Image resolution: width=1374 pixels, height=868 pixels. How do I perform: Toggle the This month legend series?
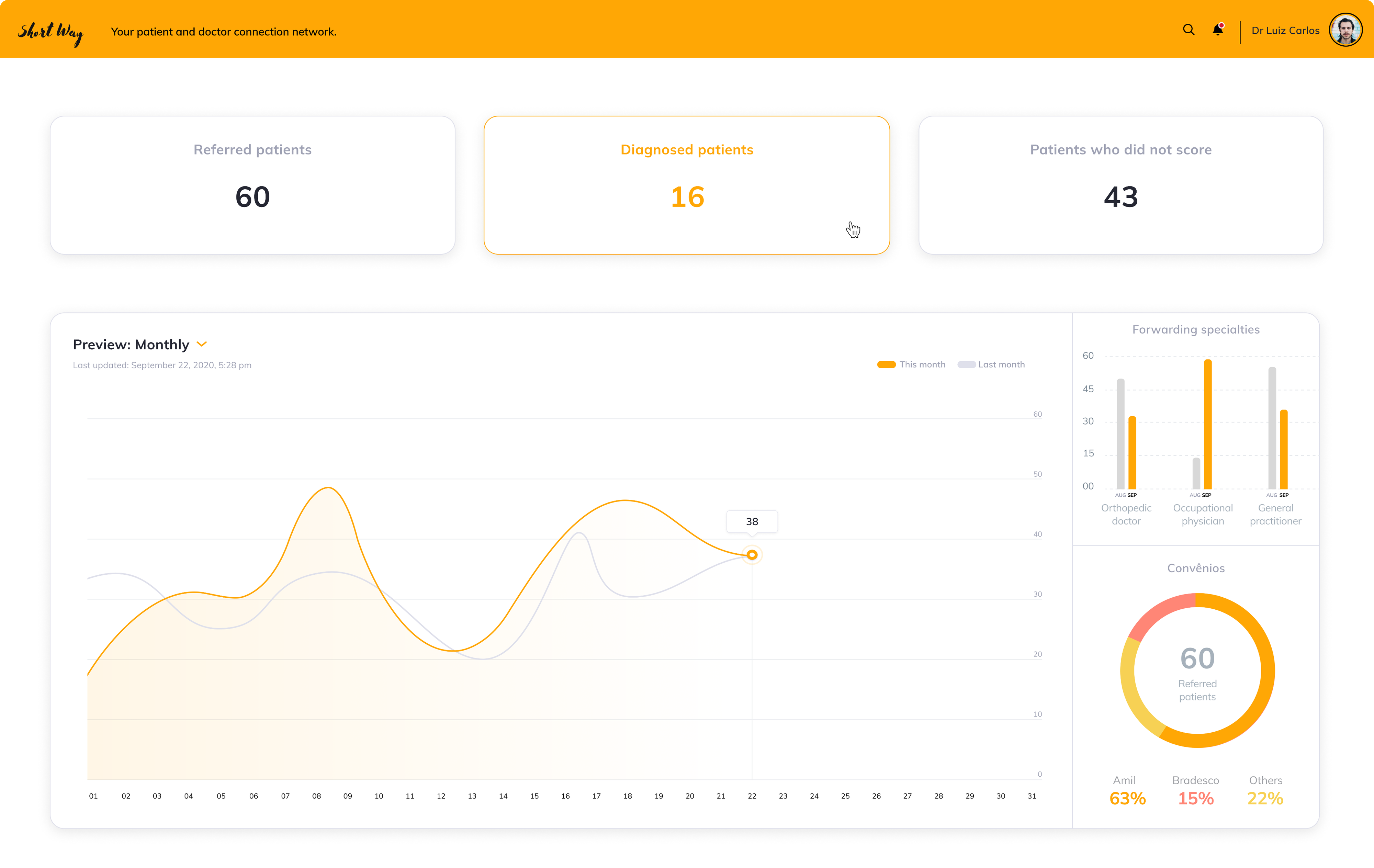click(x=911, y=365)
